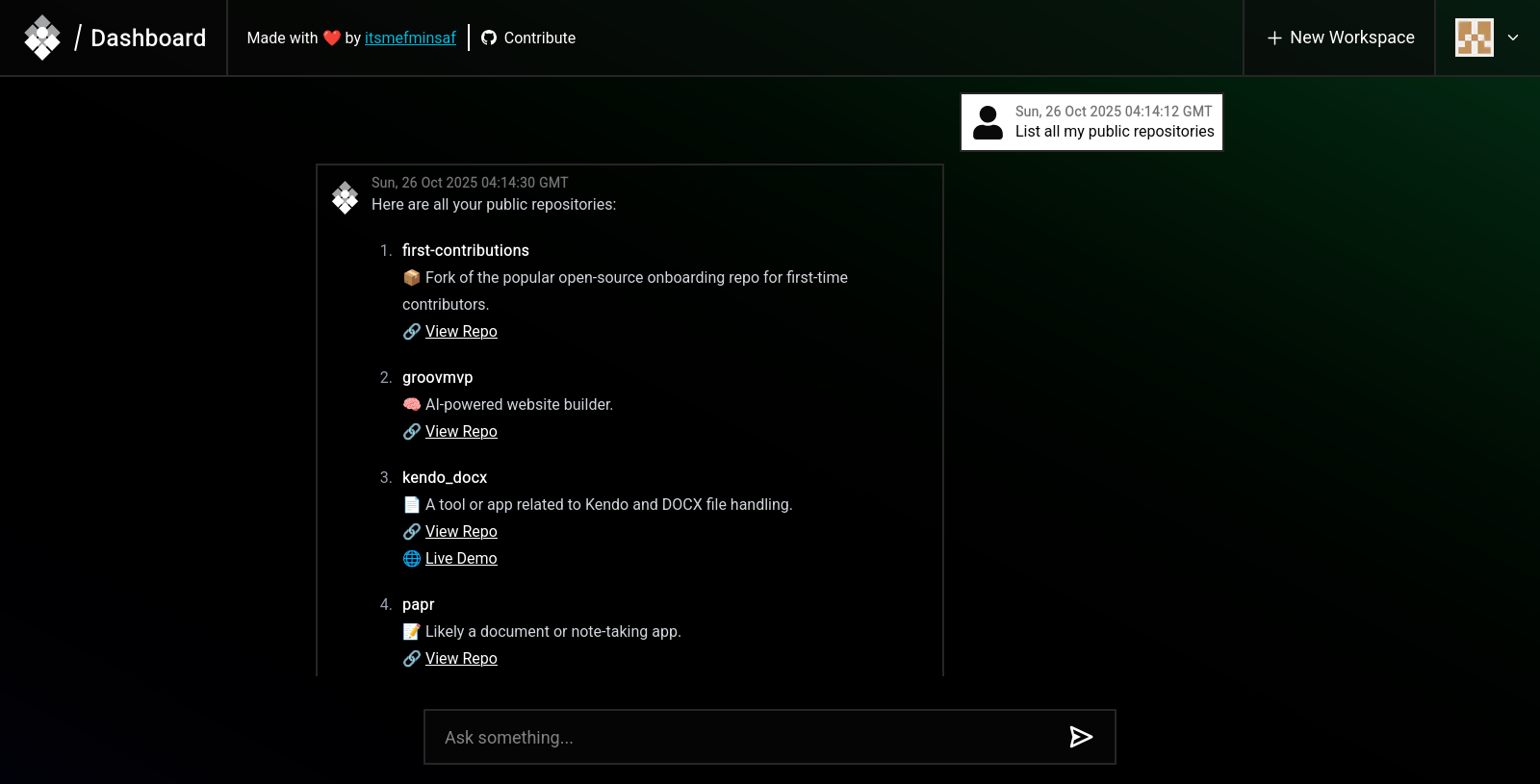Open View Repo for first-contributions
The width and height of the screenshot is (1540, 784).
[461, 331]
